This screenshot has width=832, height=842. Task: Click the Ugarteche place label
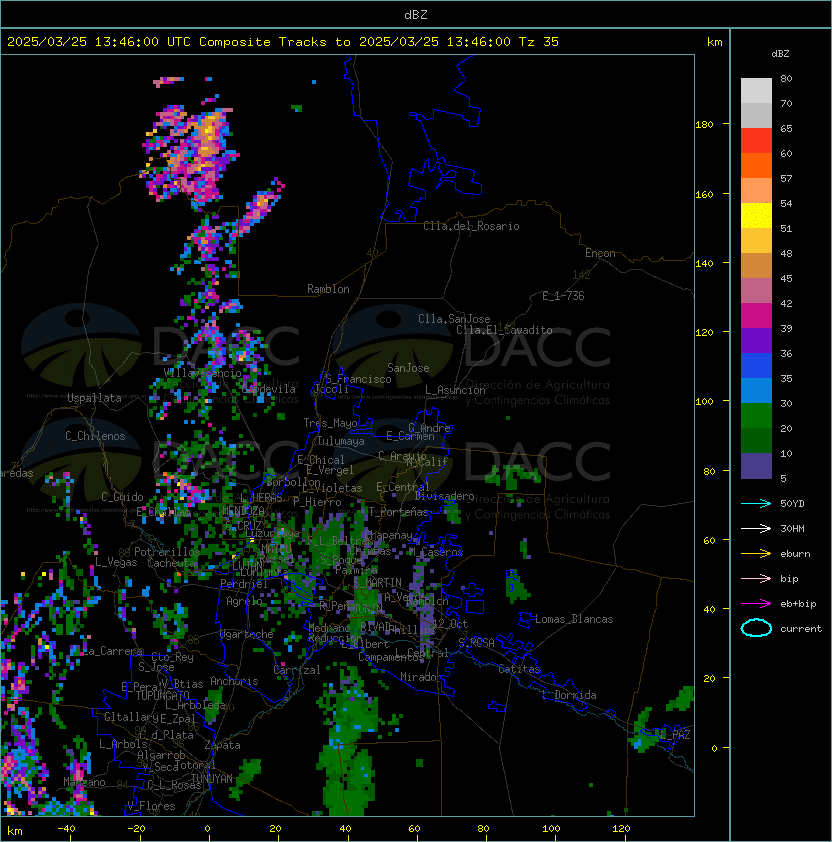coord(247,634)
